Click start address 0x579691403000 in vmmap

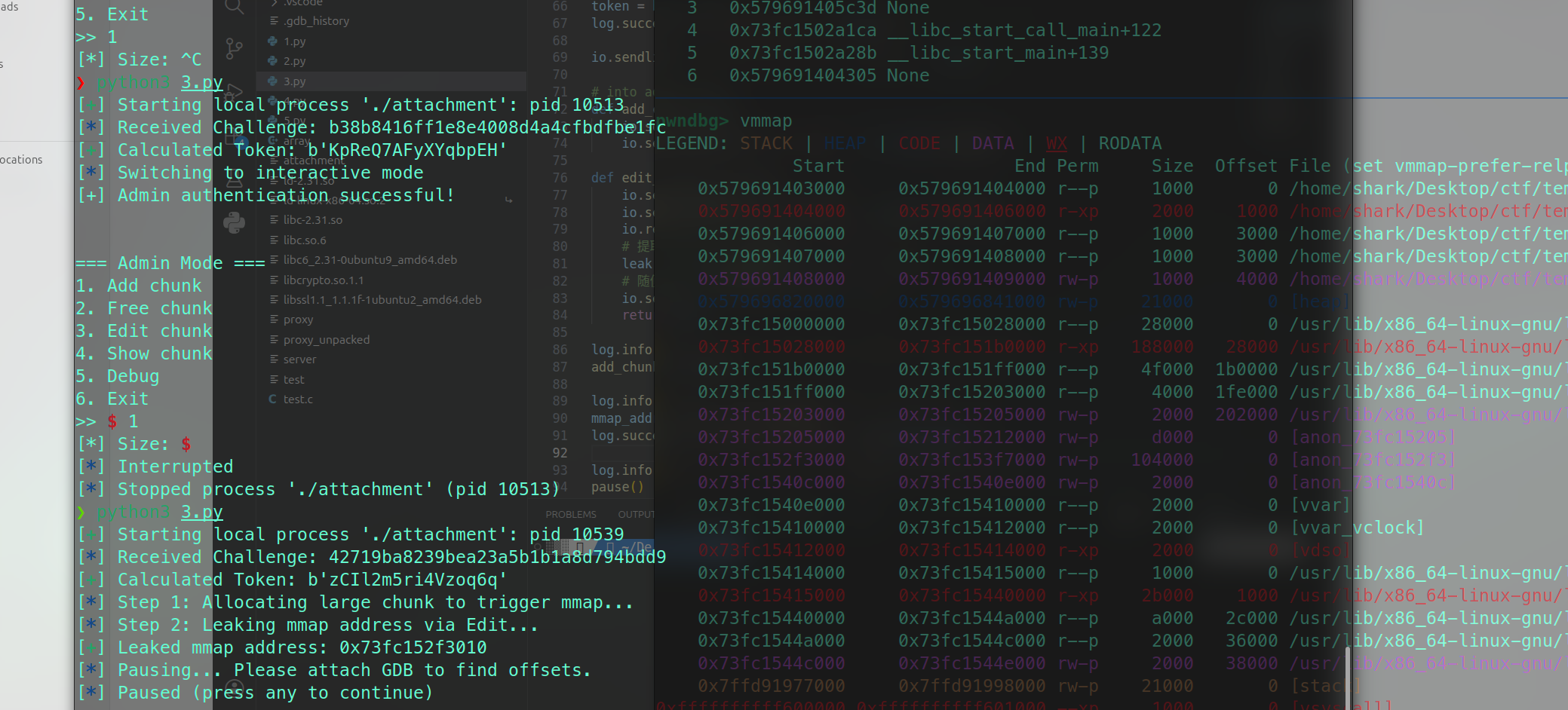pos(771,188)
